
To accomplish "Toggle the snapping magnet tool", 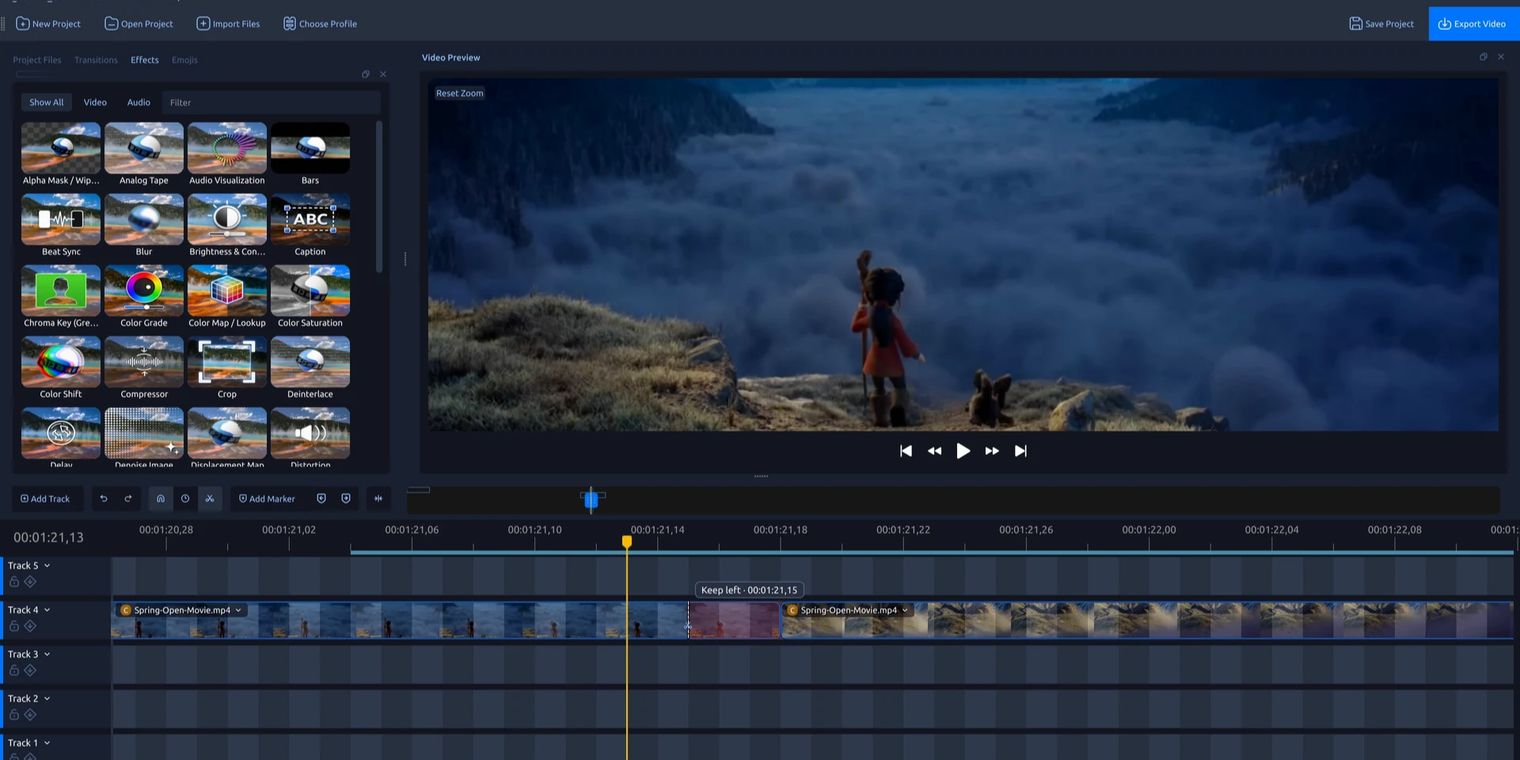I will (x=160, y=498).
